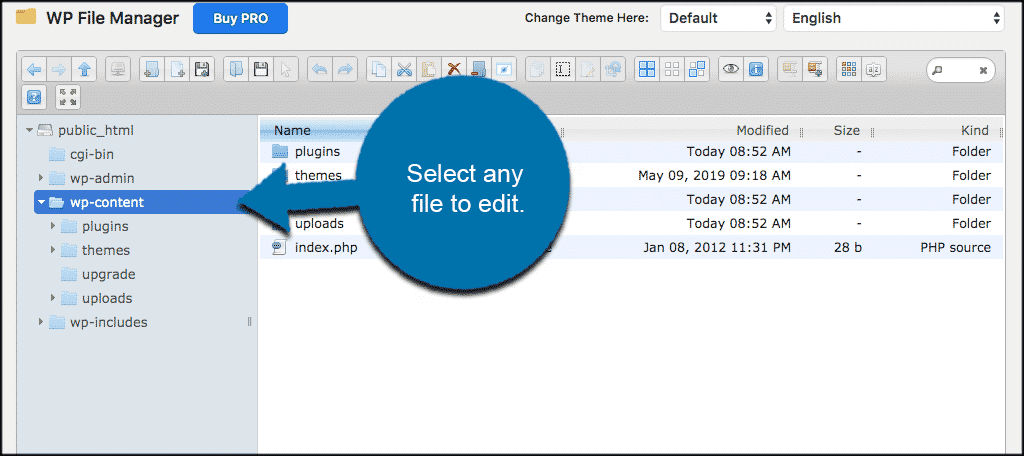Select the uploads folder in the file list

tap(319, 223)
